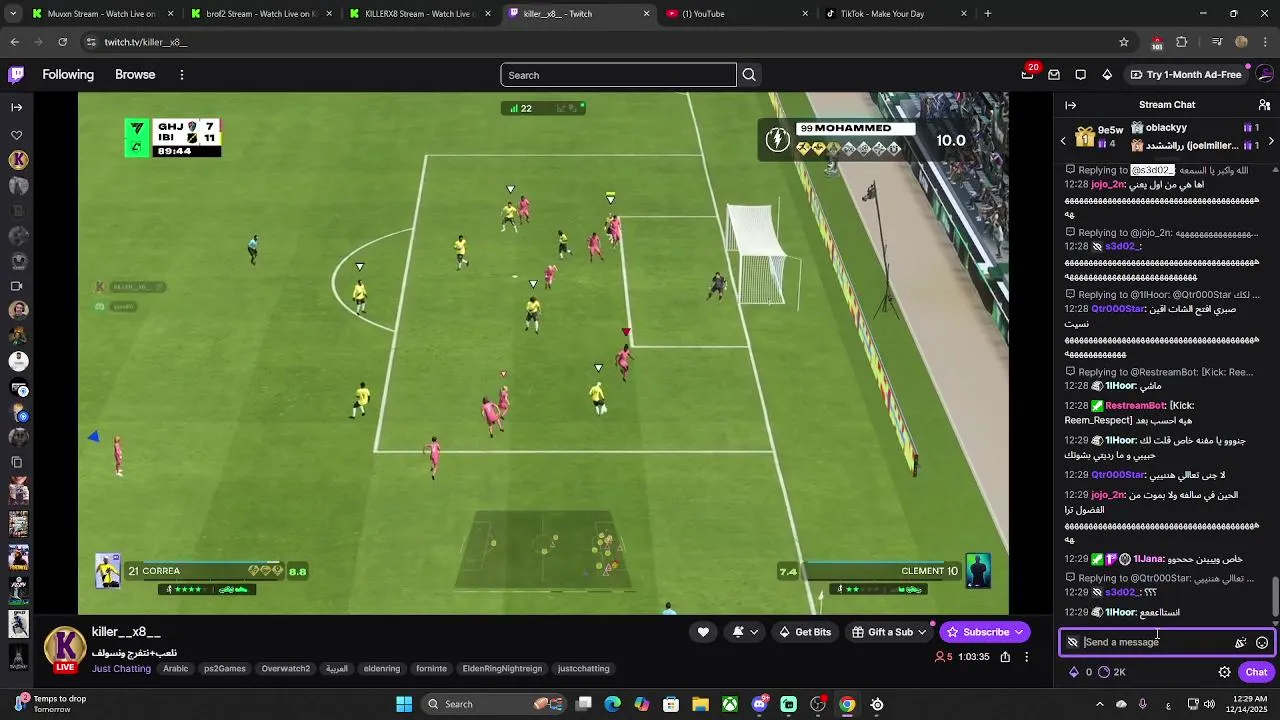
Task: Click the Twitch search field
Action: pyautogui.click(x=619, y=75)
